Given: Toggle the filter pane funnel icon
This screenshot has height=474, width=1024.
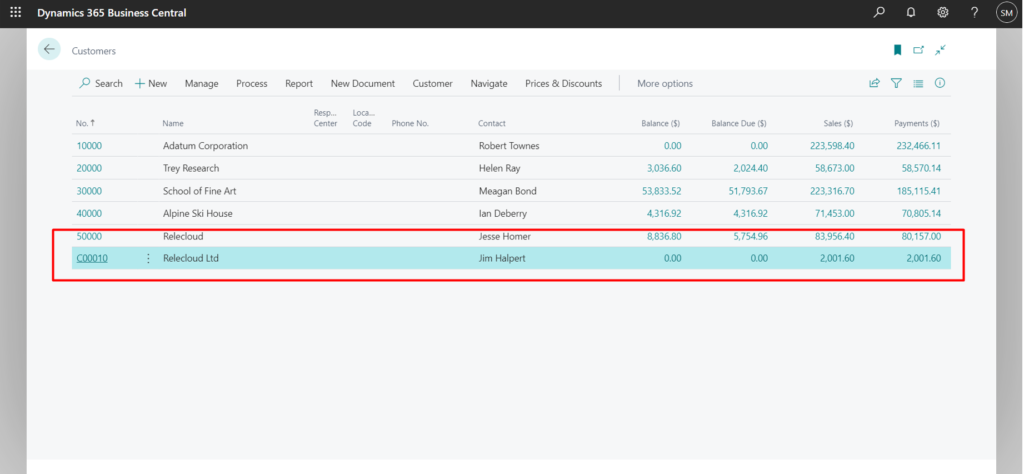Looking at the screenshot, I should point(897,83).
